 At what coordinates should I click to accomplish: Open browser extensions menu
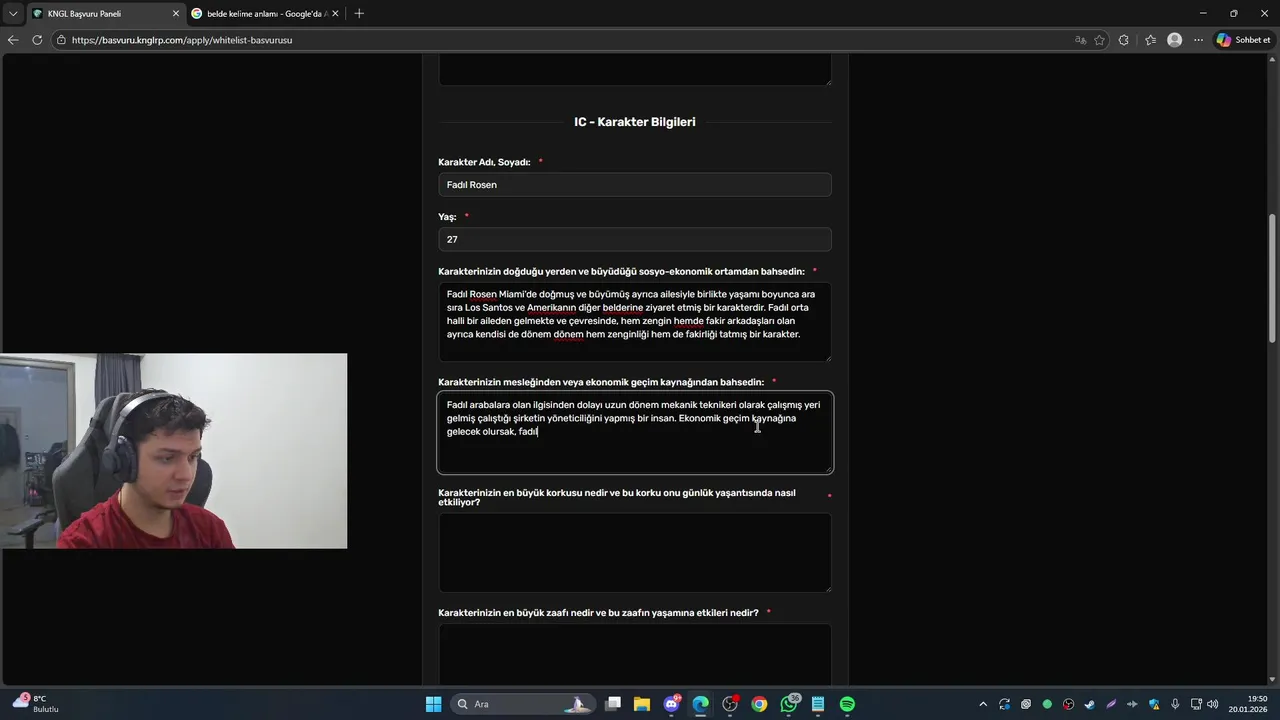tap(1124, 40)
